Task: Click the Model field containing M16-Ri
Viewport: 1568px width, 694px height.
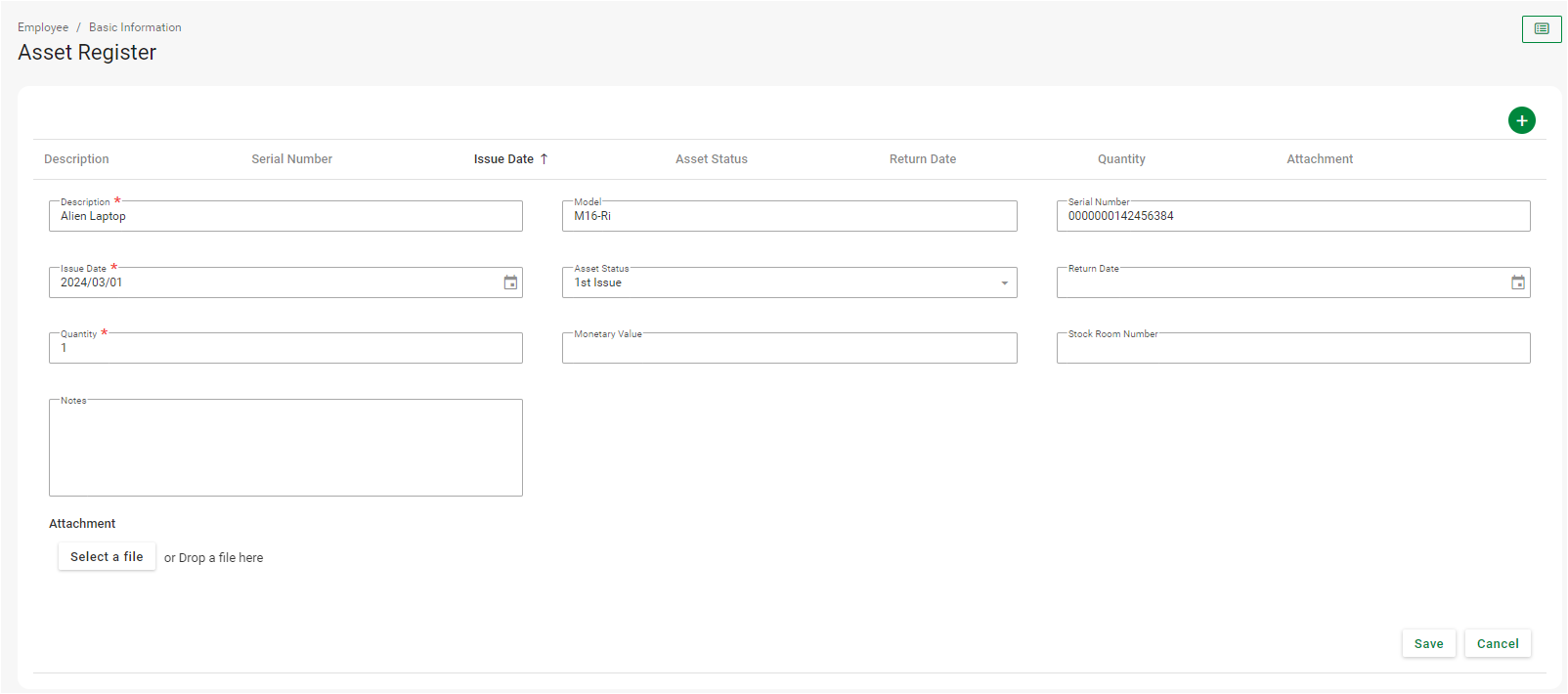Action: click(x=789, y=216)
